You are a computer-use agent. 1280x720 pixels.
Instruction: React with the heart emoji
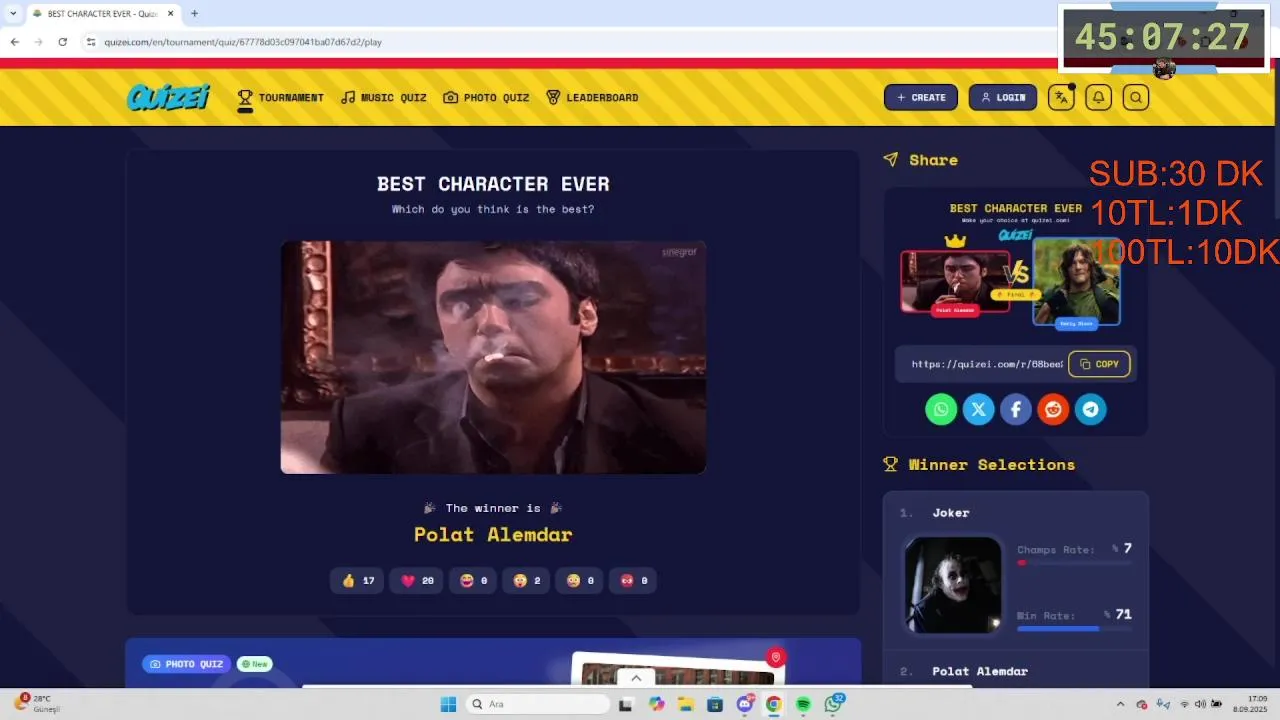point(417,580)
